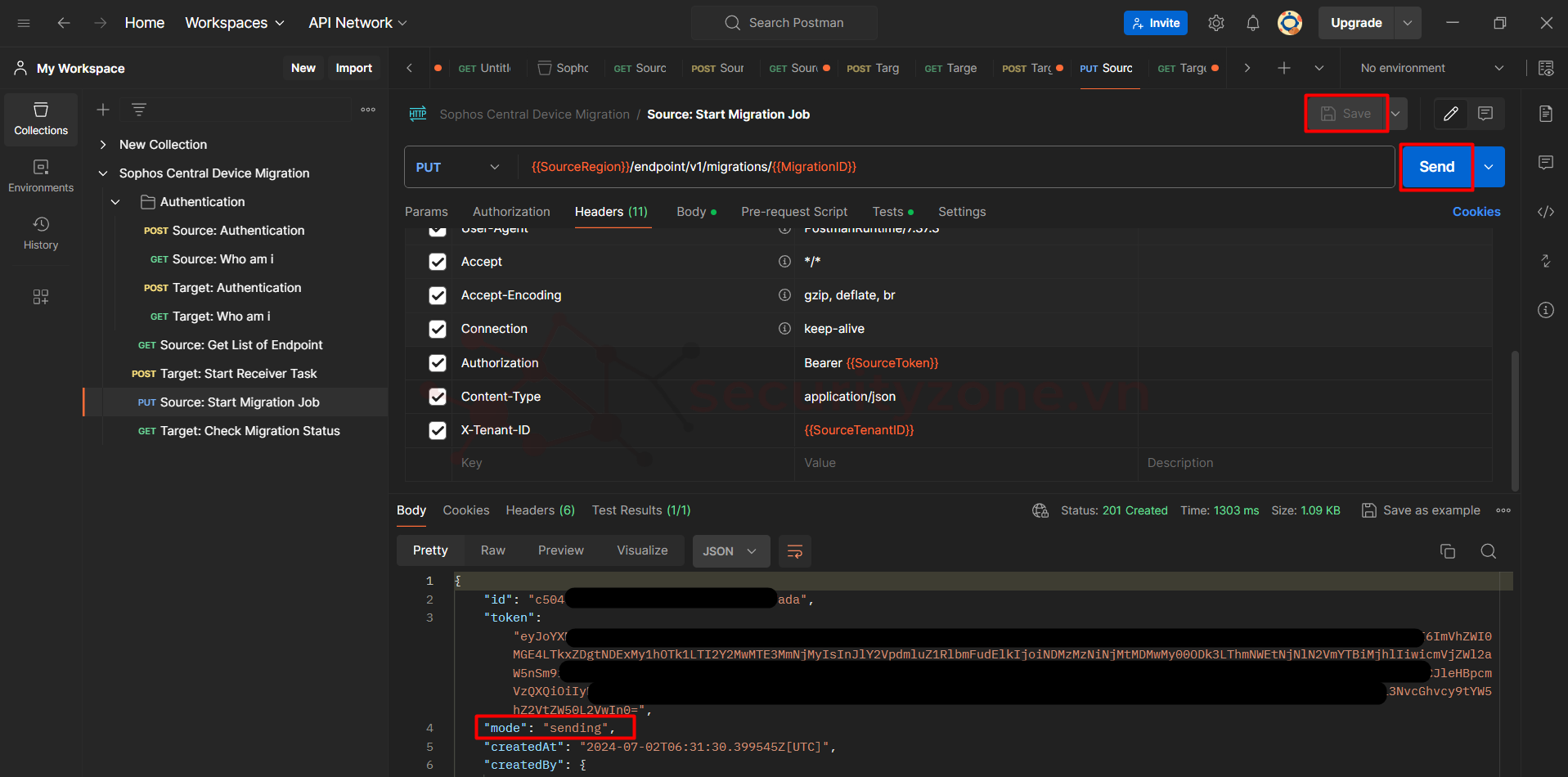Open the API Network dropdown menu
Viewport: 1568px width, 777px height.
coord(357,23)
